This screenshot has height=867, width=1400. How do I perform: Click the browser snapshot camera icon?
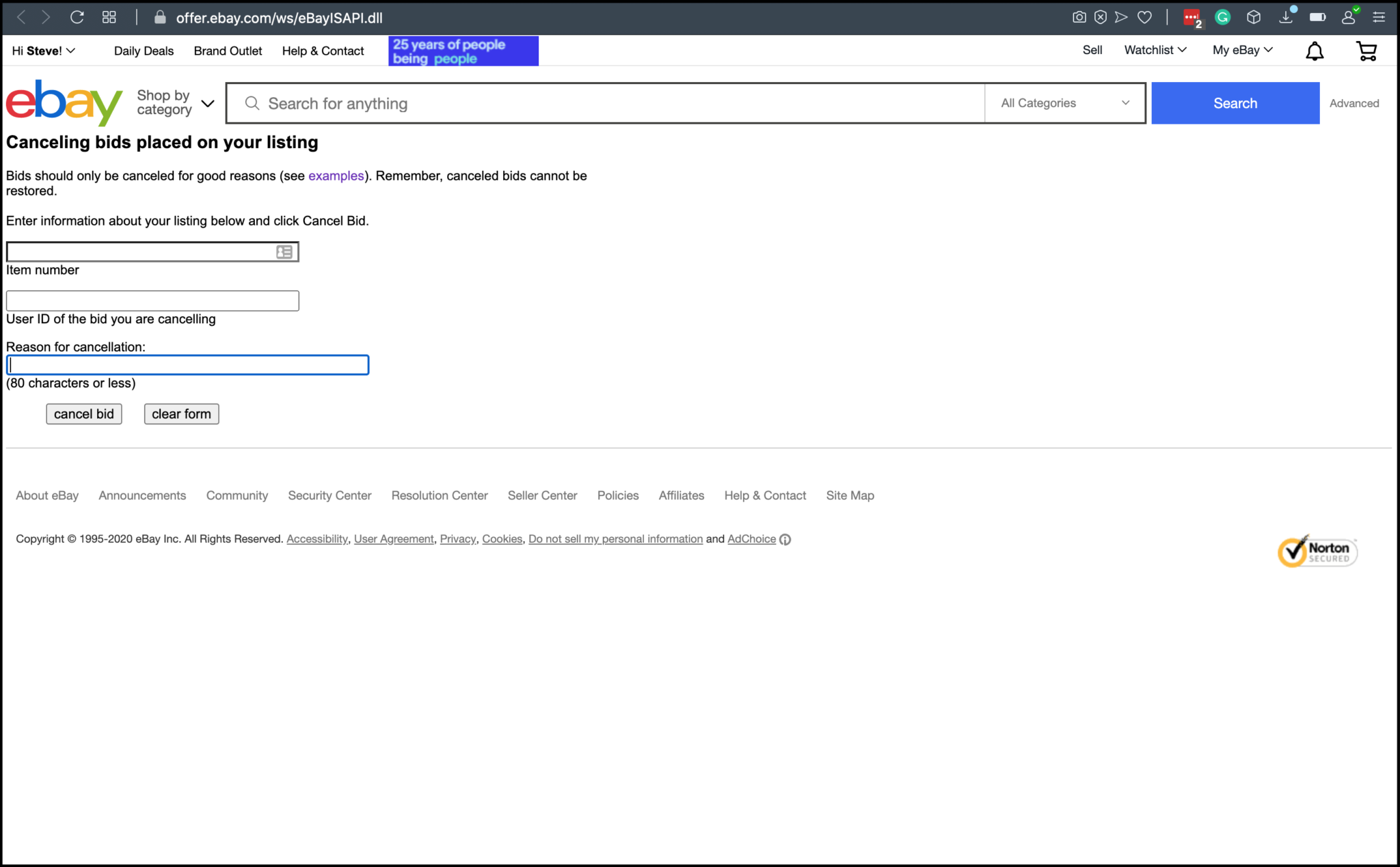point(1079,18)
